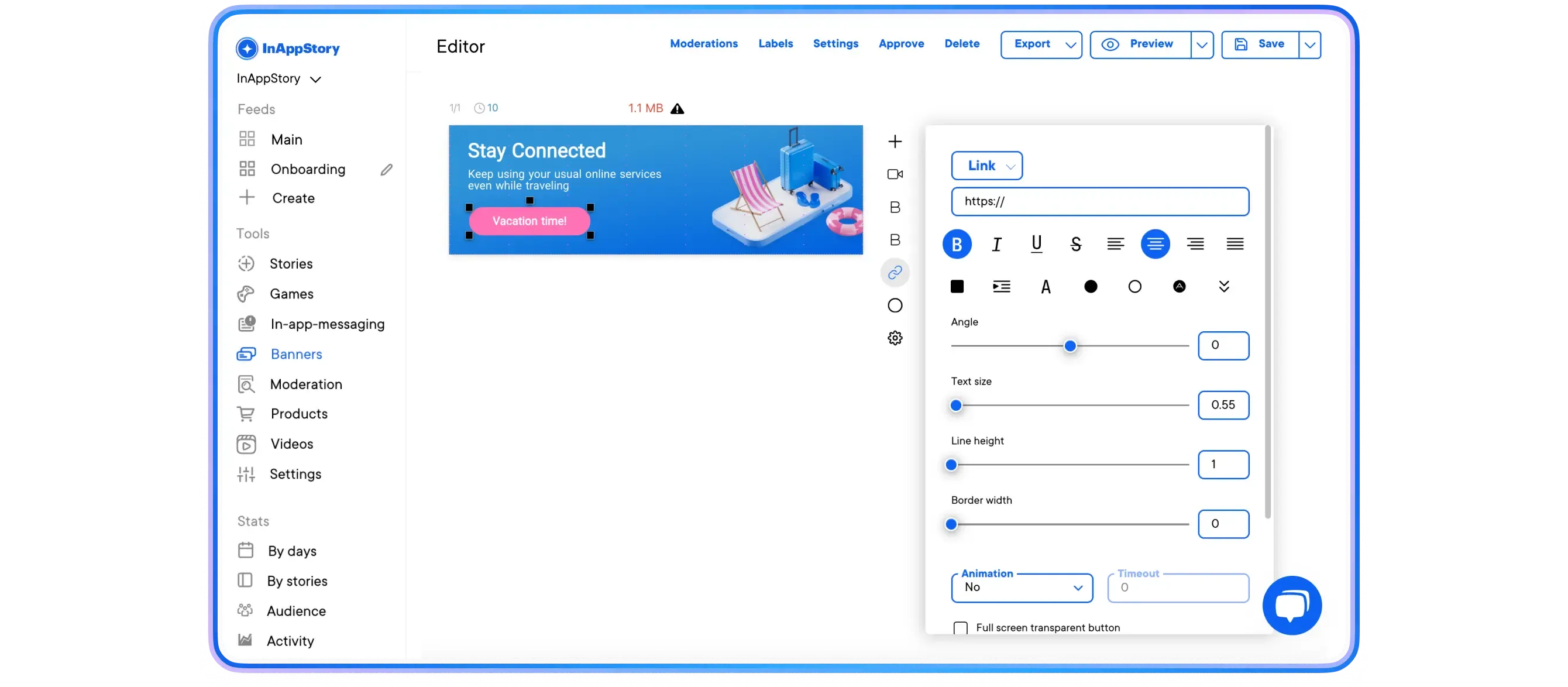The width and height of the screenshot is (1568, 687).
Task: Click the Border width slider handle
Action: coord(951,524)
